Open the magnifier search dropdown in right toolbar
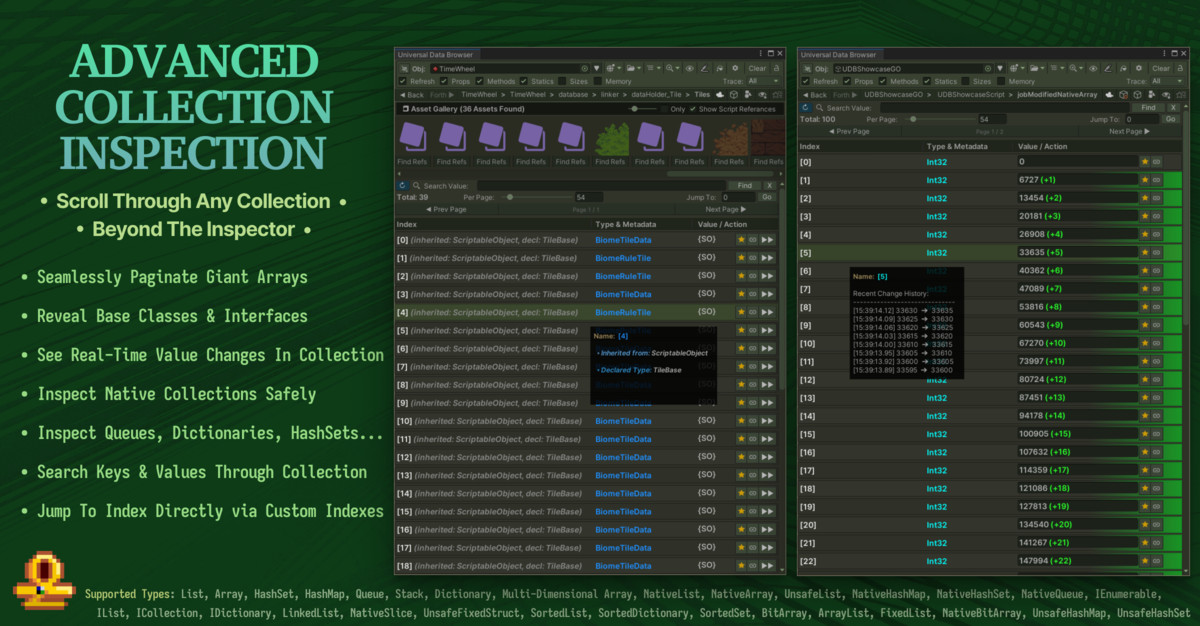Screen dimensions: 1200x626 (x=1076, y=68)
